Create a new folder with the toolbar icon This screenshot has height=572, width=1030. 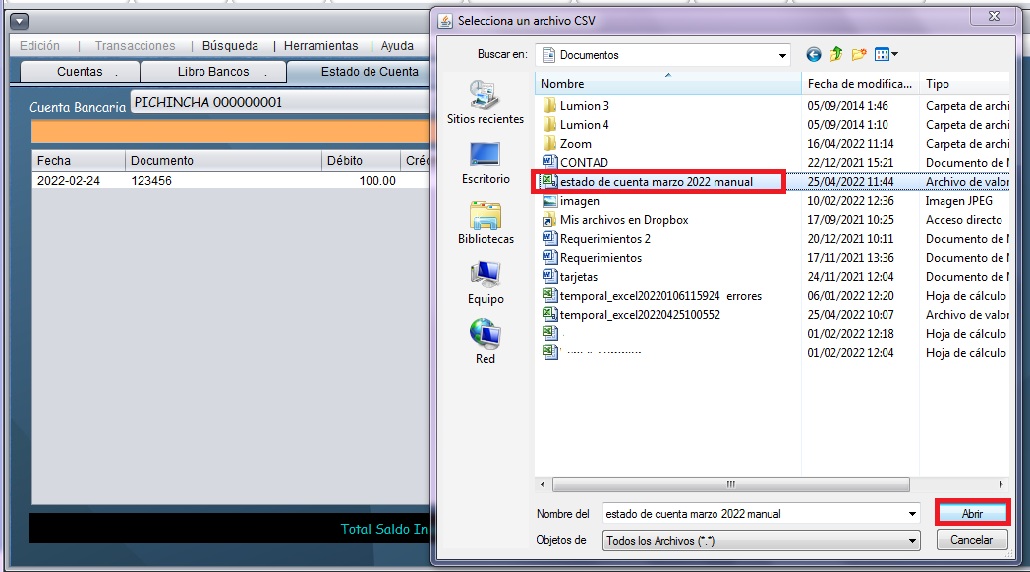coord(858,55)
